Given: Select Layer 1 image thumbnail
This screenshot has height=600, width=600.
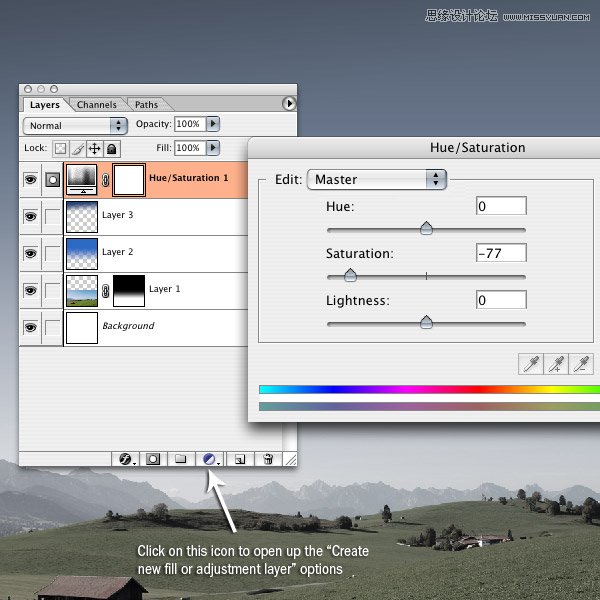Looking at the screenshot, I should pyautogui.click(x=82, y=291).
